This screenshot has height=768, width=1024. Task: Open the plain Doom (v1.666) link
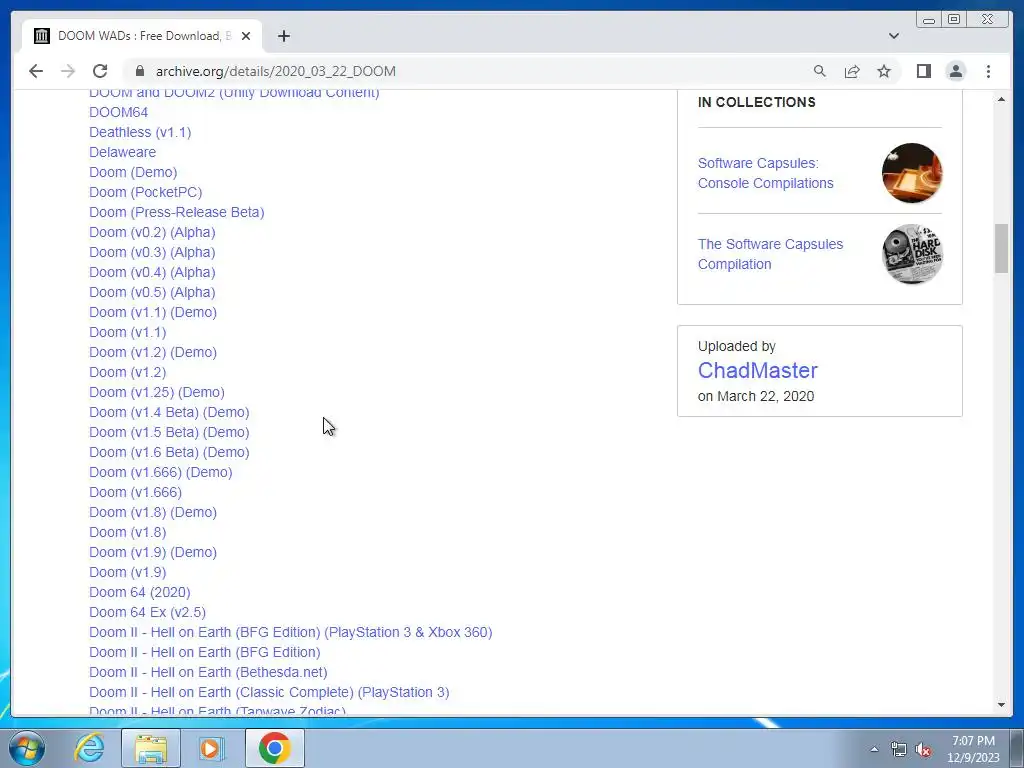click(x=135, y=492)
